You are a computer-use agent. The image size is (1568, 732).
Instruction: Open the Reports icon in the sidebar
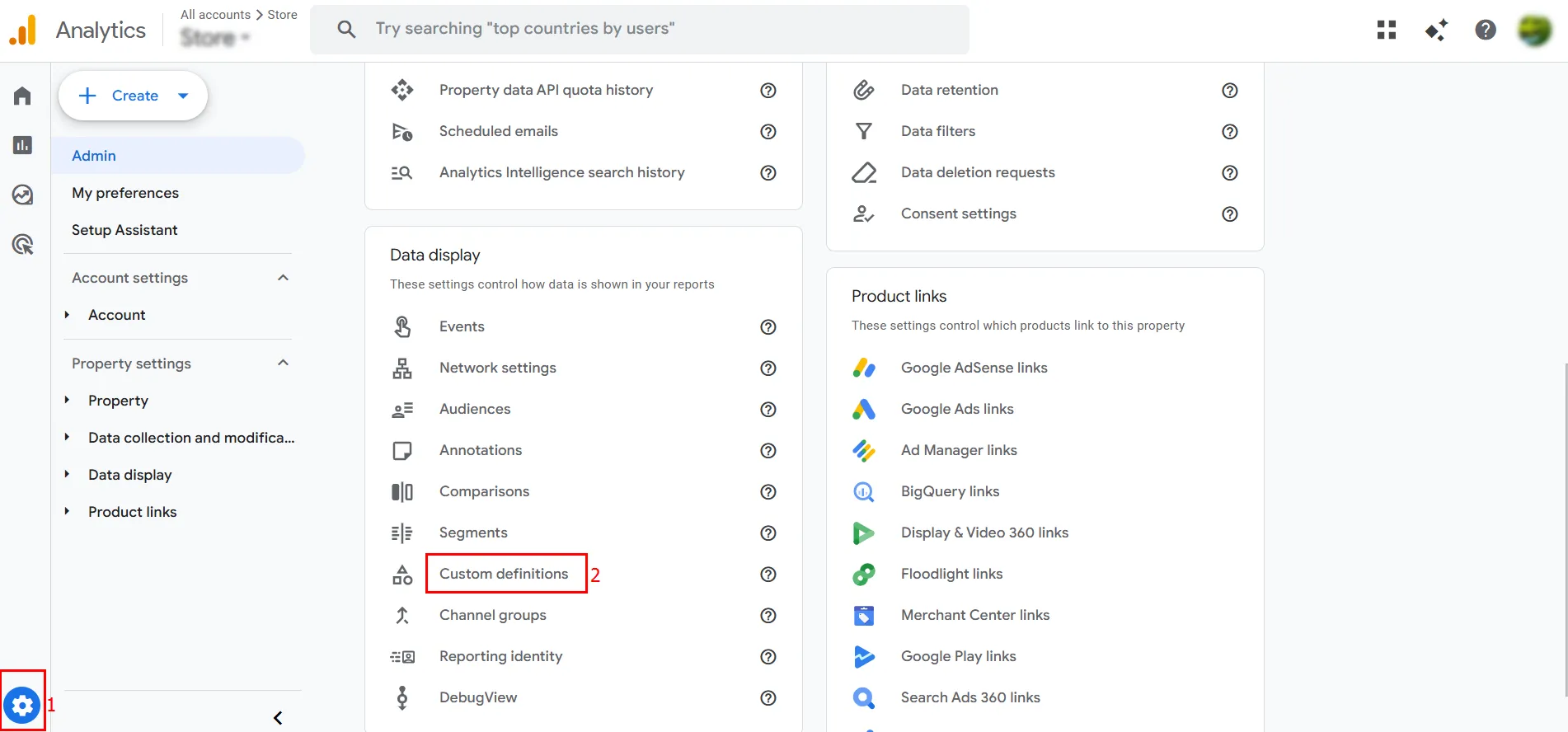[22, 146]
